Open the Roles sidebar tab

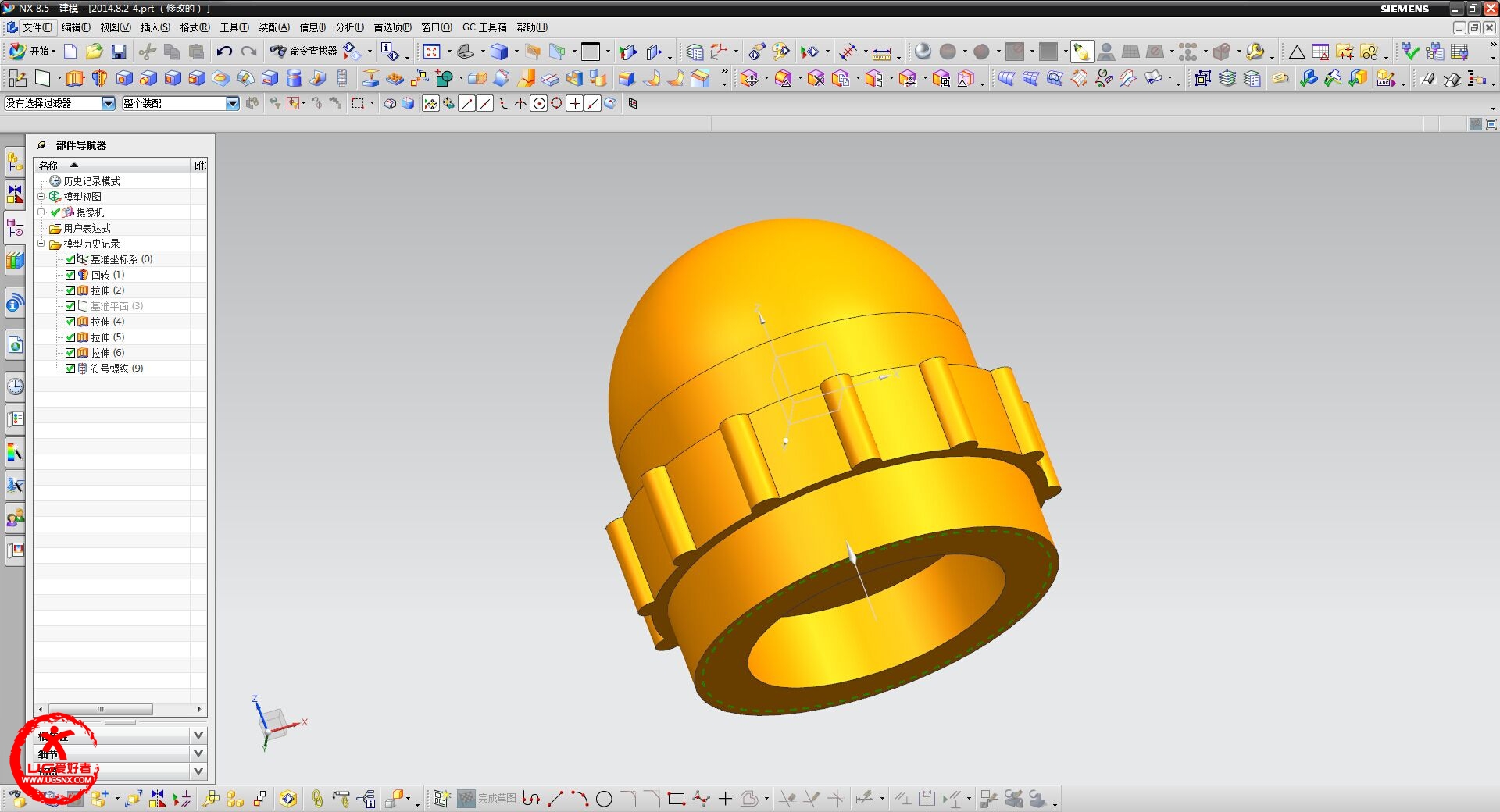click(15, 517)
